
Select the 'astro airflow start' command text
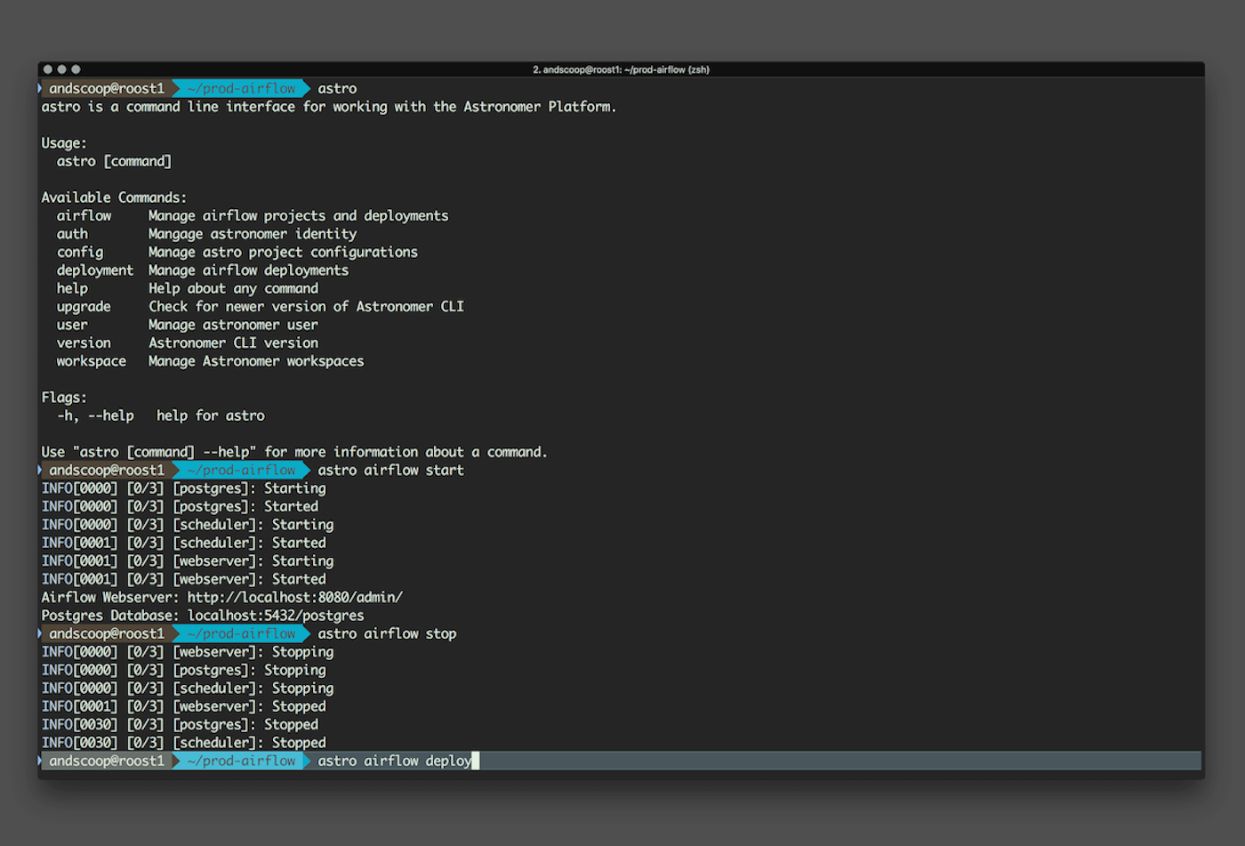(x=390, y=470)
